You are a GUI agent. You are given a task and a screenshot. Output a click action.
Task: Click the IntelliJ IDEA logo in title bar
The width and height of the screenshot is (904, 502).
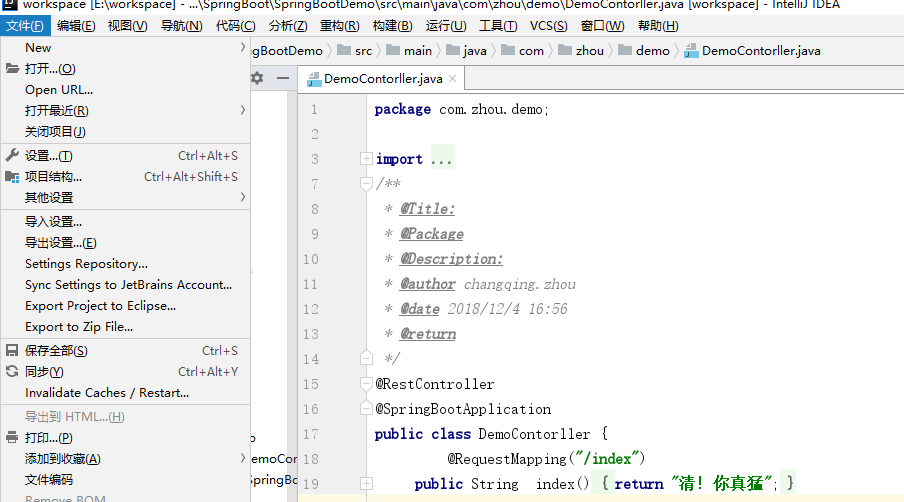(x=10, y=5)
